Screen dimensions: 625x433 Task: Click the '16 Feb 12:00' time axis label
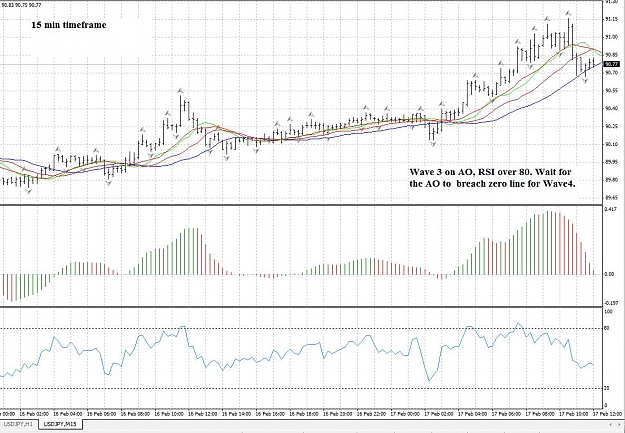point(202,414)
